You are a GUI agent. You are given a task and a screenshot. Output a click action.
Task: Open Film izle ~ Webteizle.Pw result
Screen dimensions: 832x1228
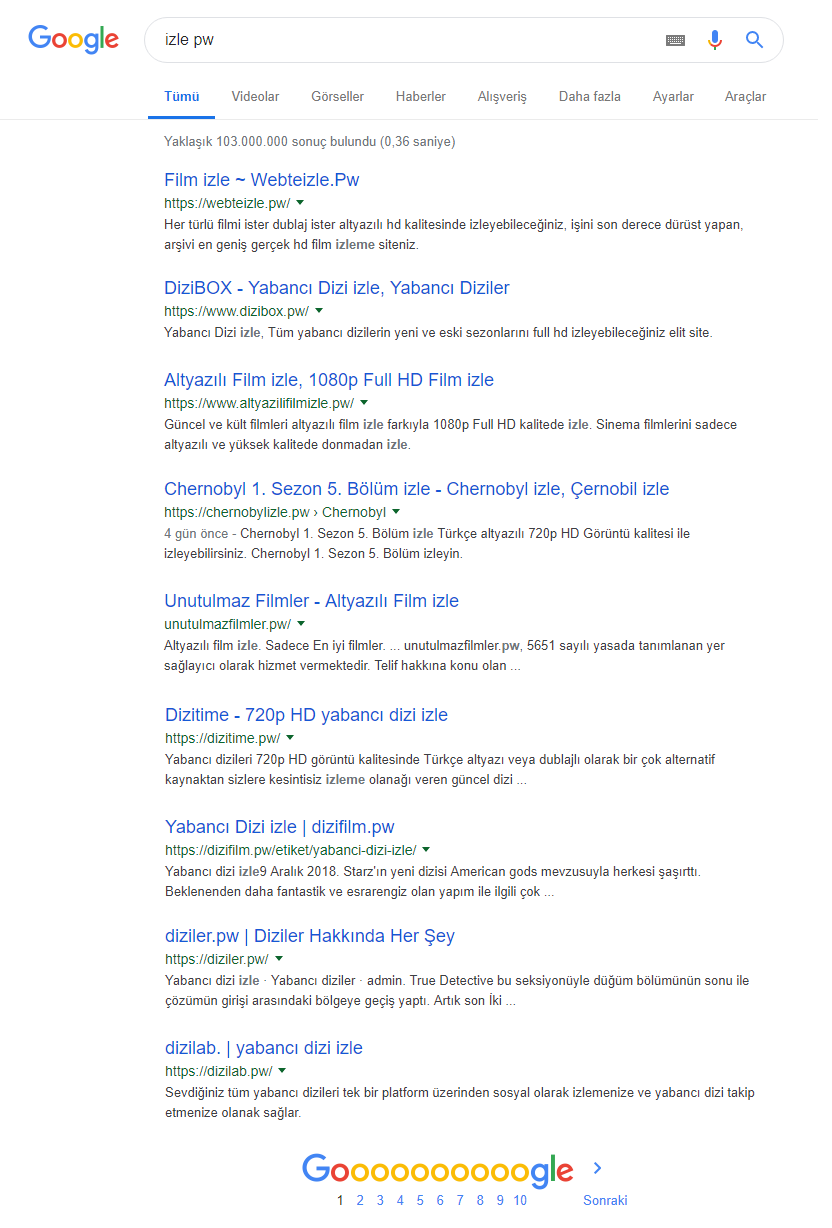(262, 180)
